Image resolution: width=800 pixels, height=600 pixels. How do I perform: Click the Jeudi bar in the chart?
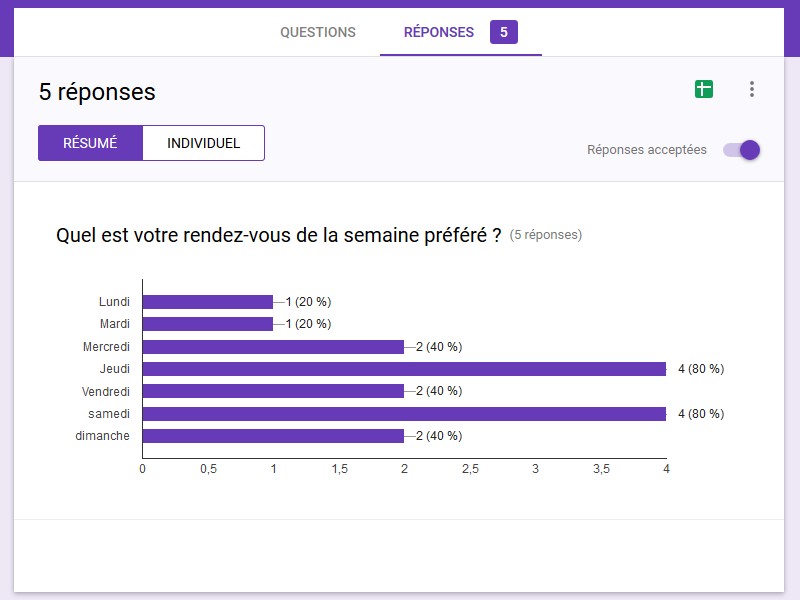click(404, 369)
